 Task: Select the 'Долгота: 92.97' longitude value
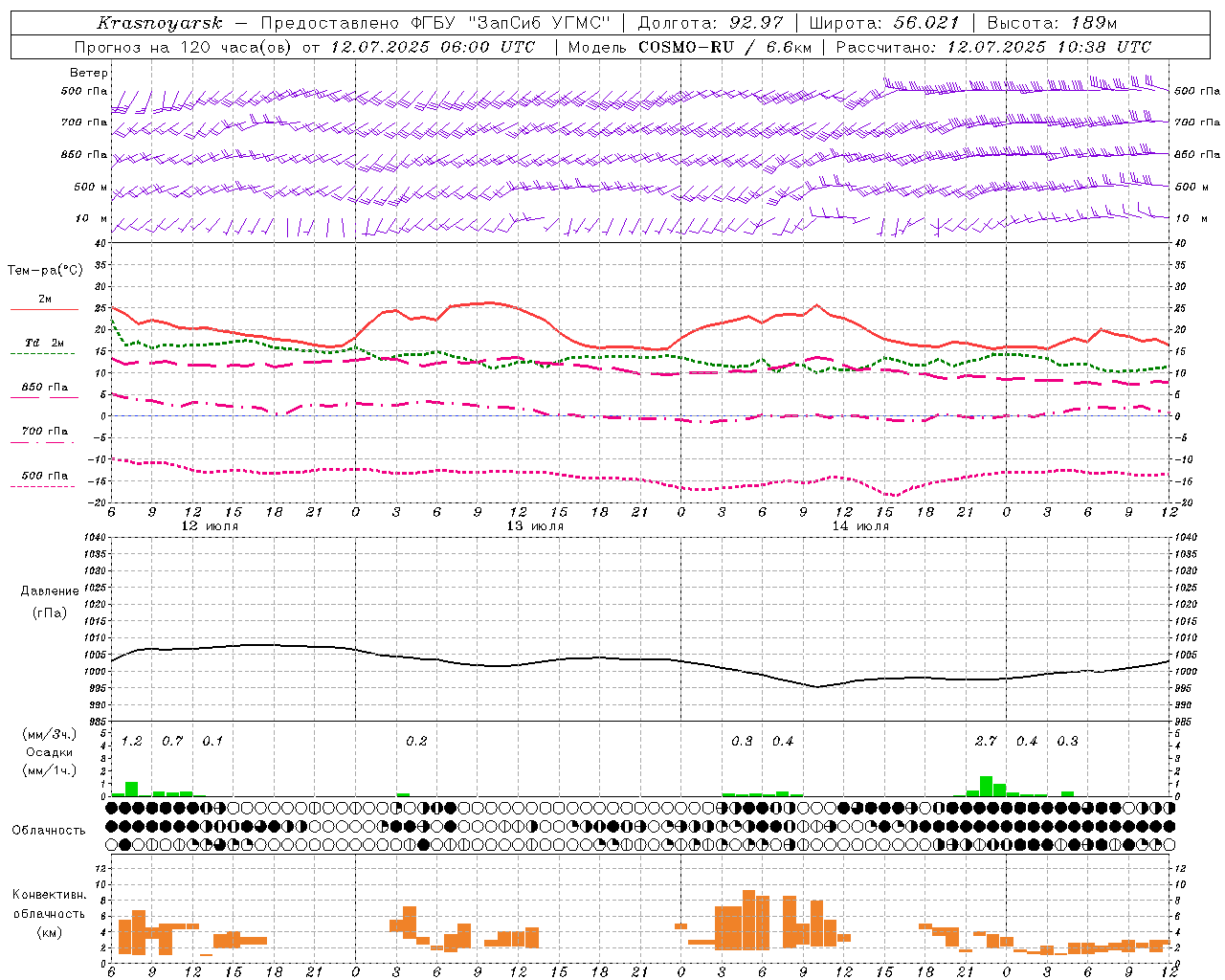coord(709,23)
